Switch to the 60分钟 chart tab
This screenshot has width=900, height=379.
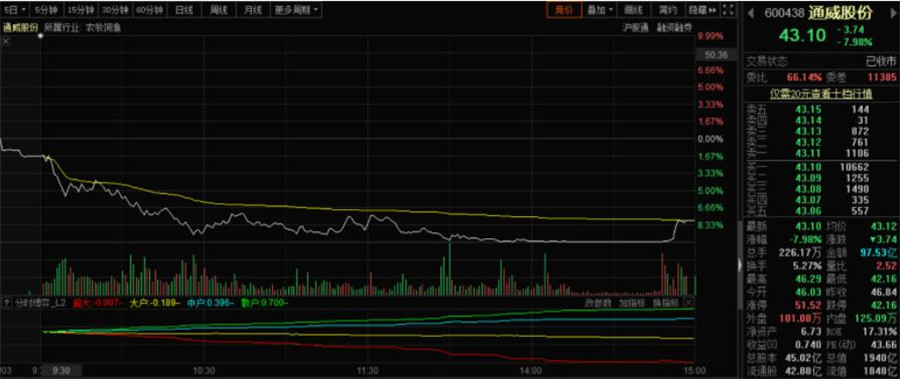[150, 10]
